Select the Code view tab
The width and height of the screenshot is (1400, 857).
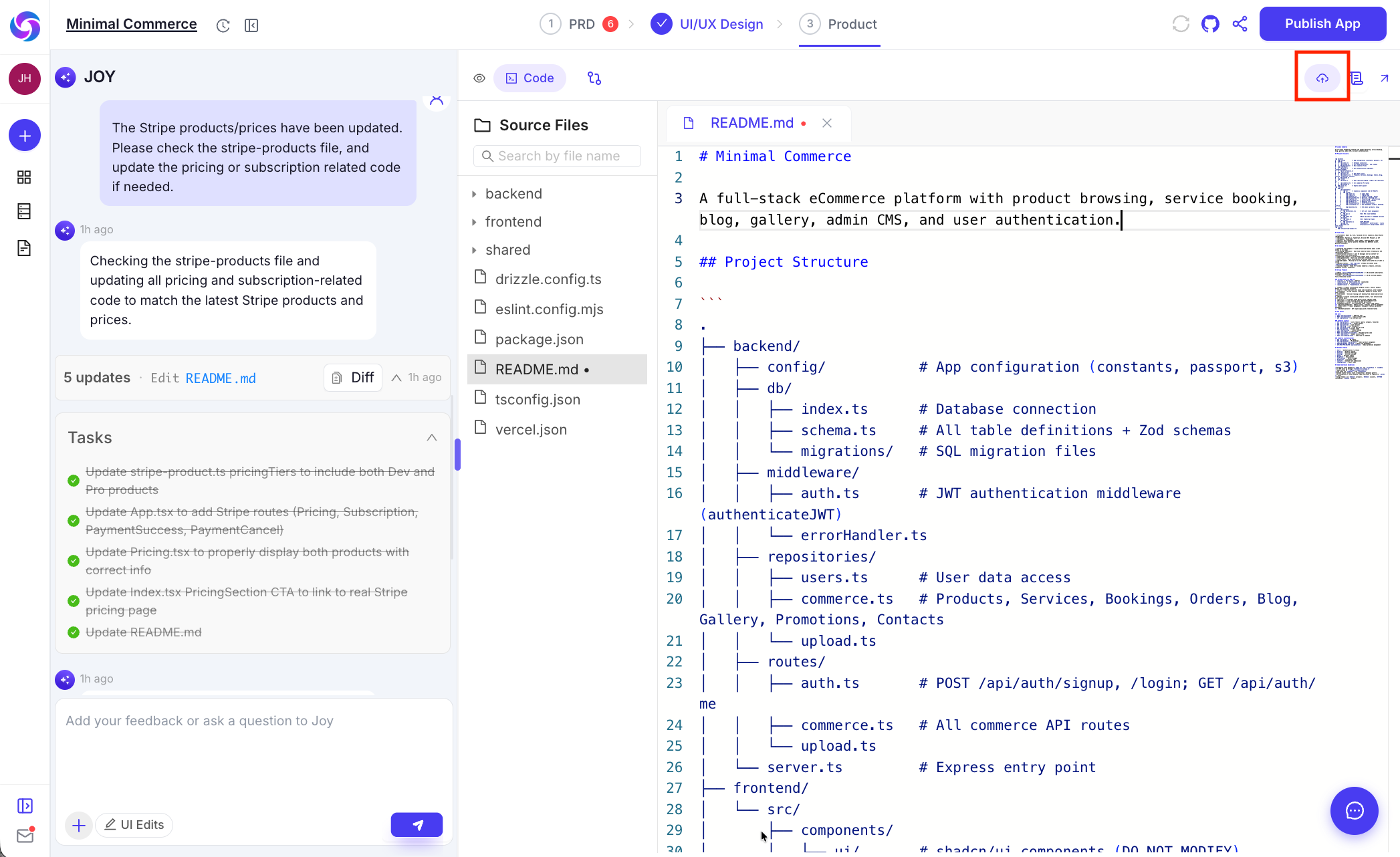pos(530,78)
